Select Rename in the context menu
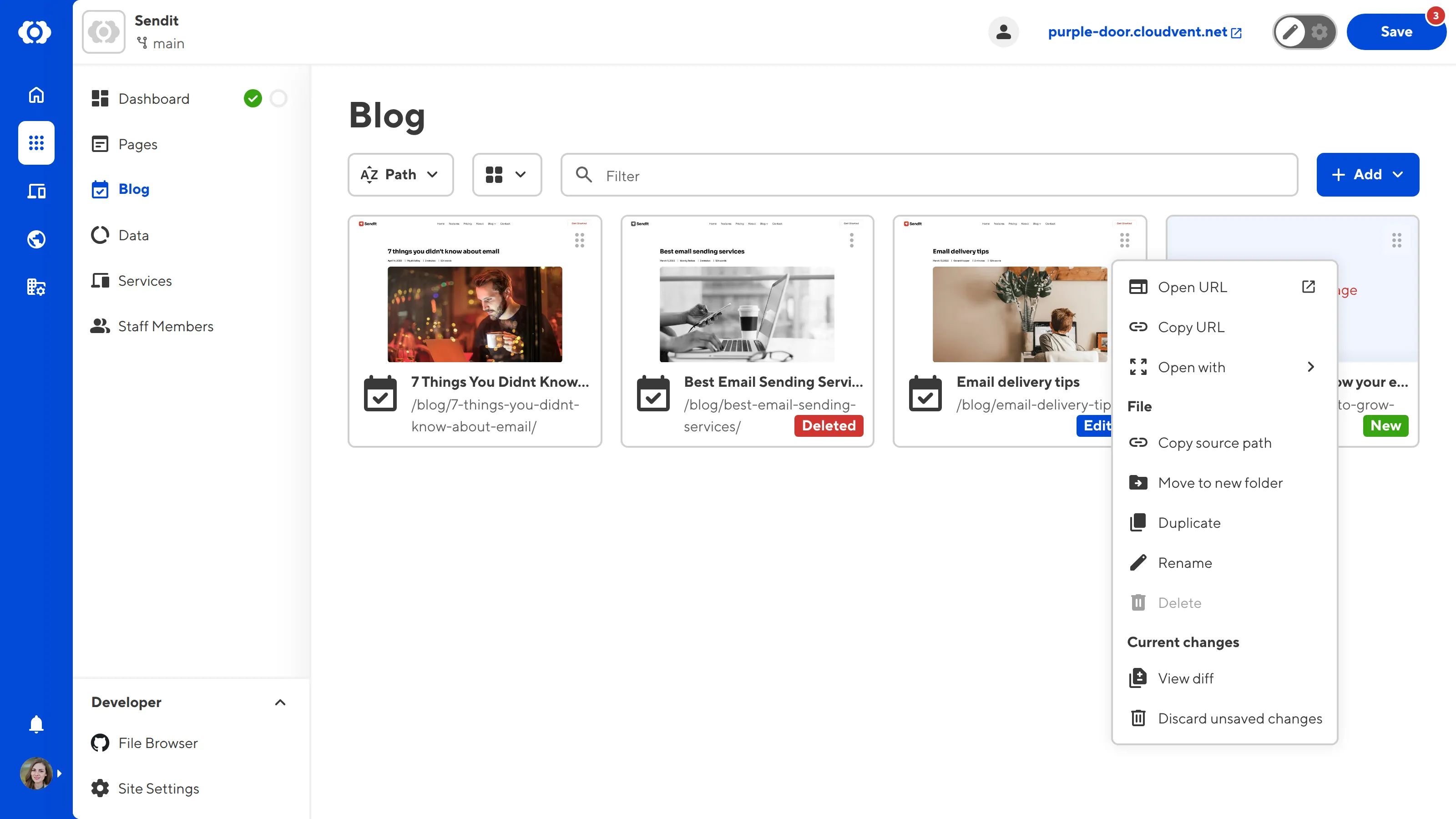This screenshot has height=819, width=1456. [1185, 562]
